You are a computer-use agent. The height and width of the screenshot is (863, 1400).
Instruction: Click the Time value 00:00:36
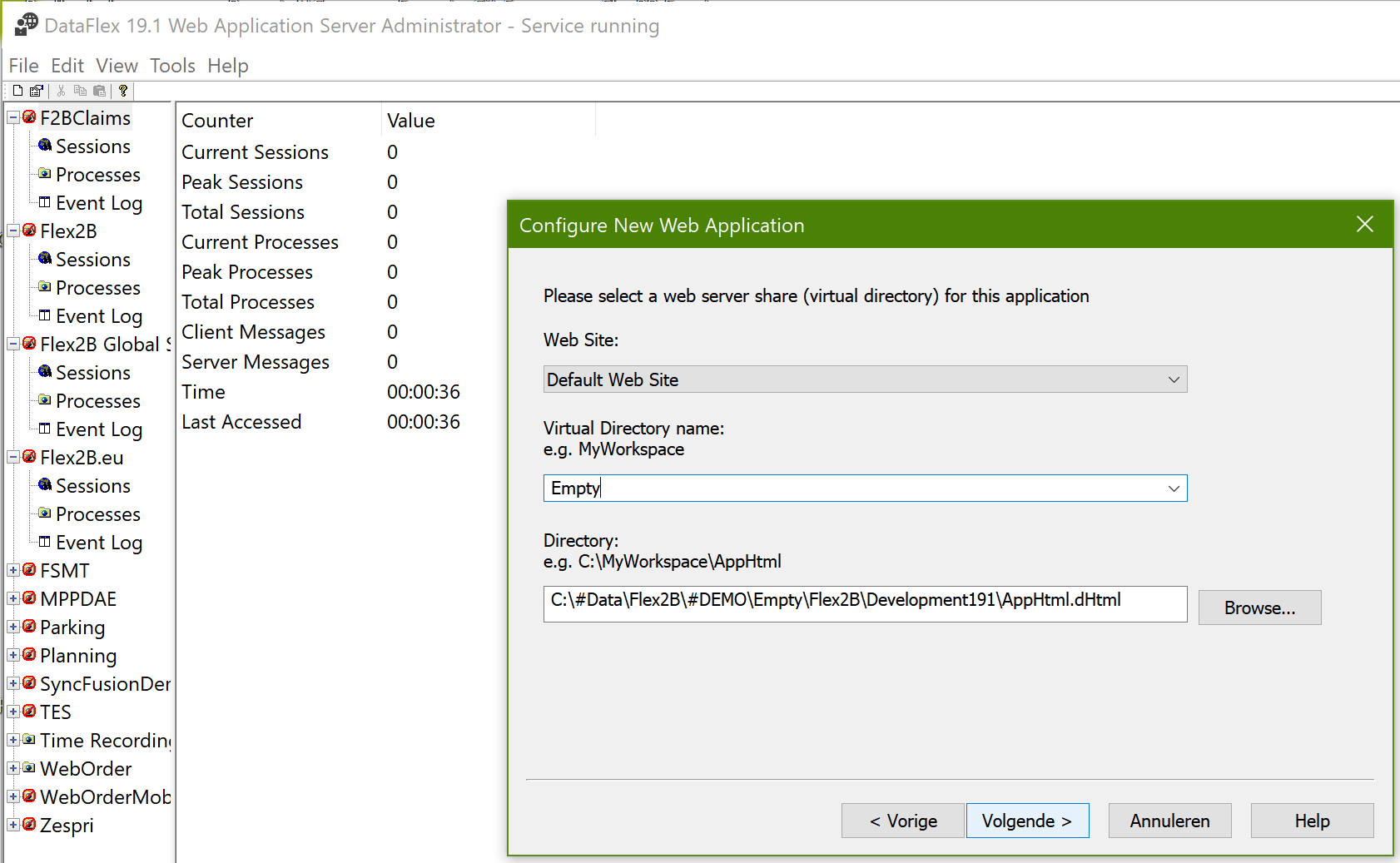click(424, 392)
